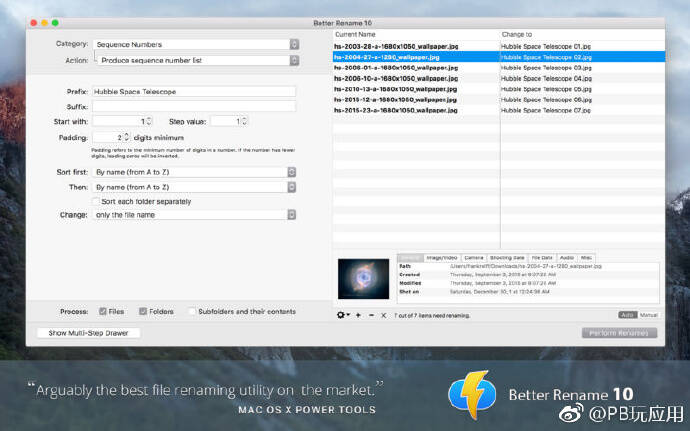The width and height of the screenshot is (690, 431).
Task: Click the Start with stepper arrows
Action: pos(149,121)
